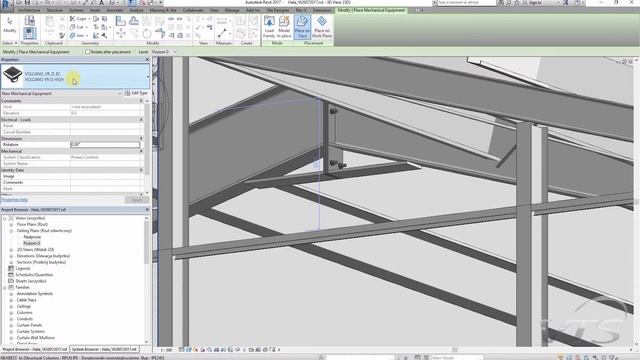
Task: Open the type selector dropdown arrow
Action: [148, 76]
